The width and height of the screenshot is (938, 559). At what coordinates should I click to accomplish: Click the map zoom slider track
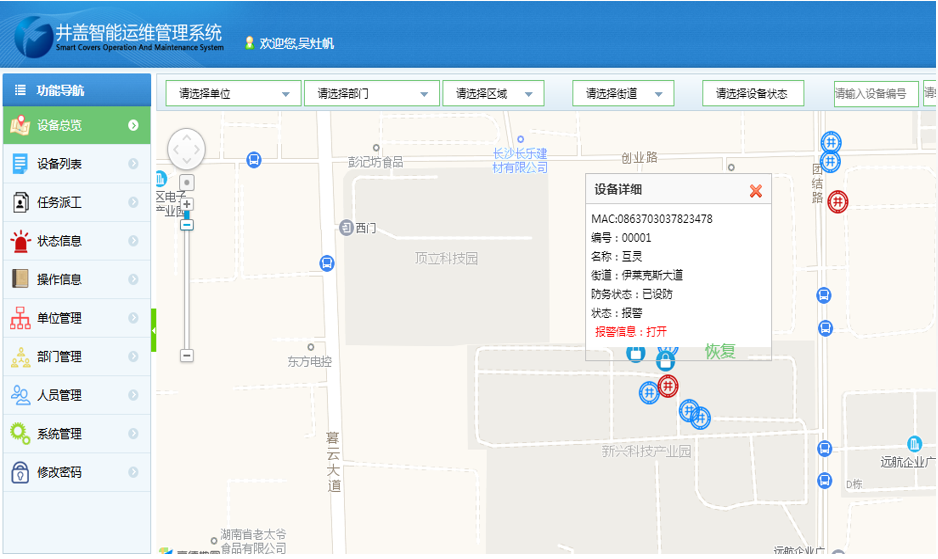coord(187,290)
